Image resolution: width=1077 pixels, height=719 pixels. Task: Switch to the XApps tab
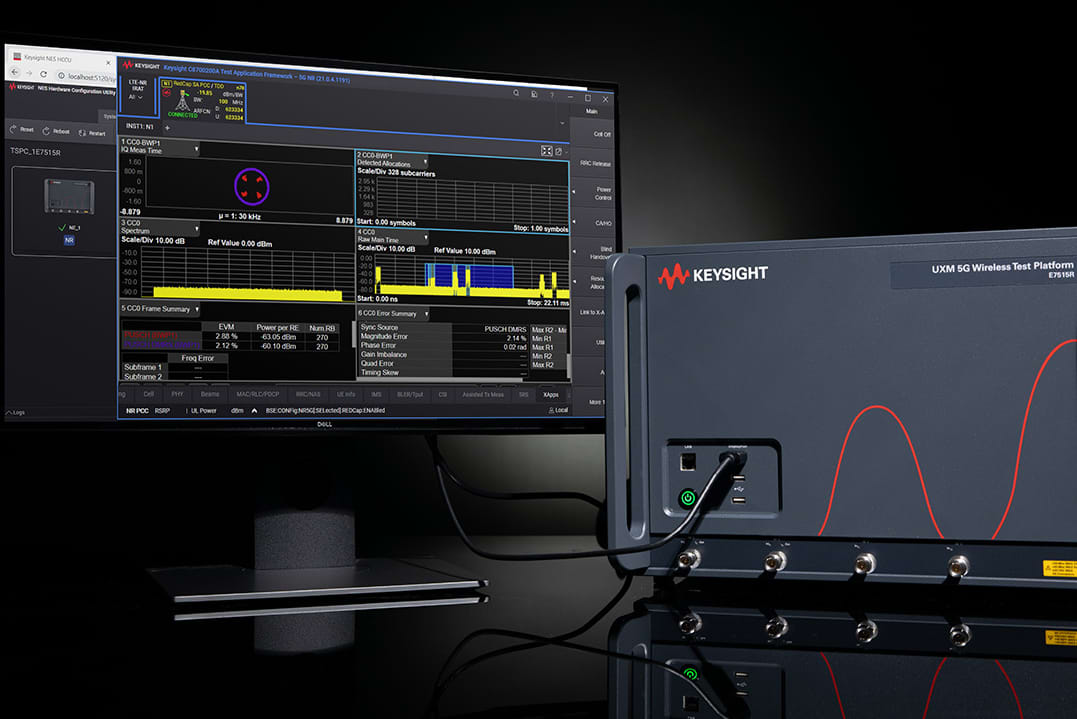tap(552, 394)
